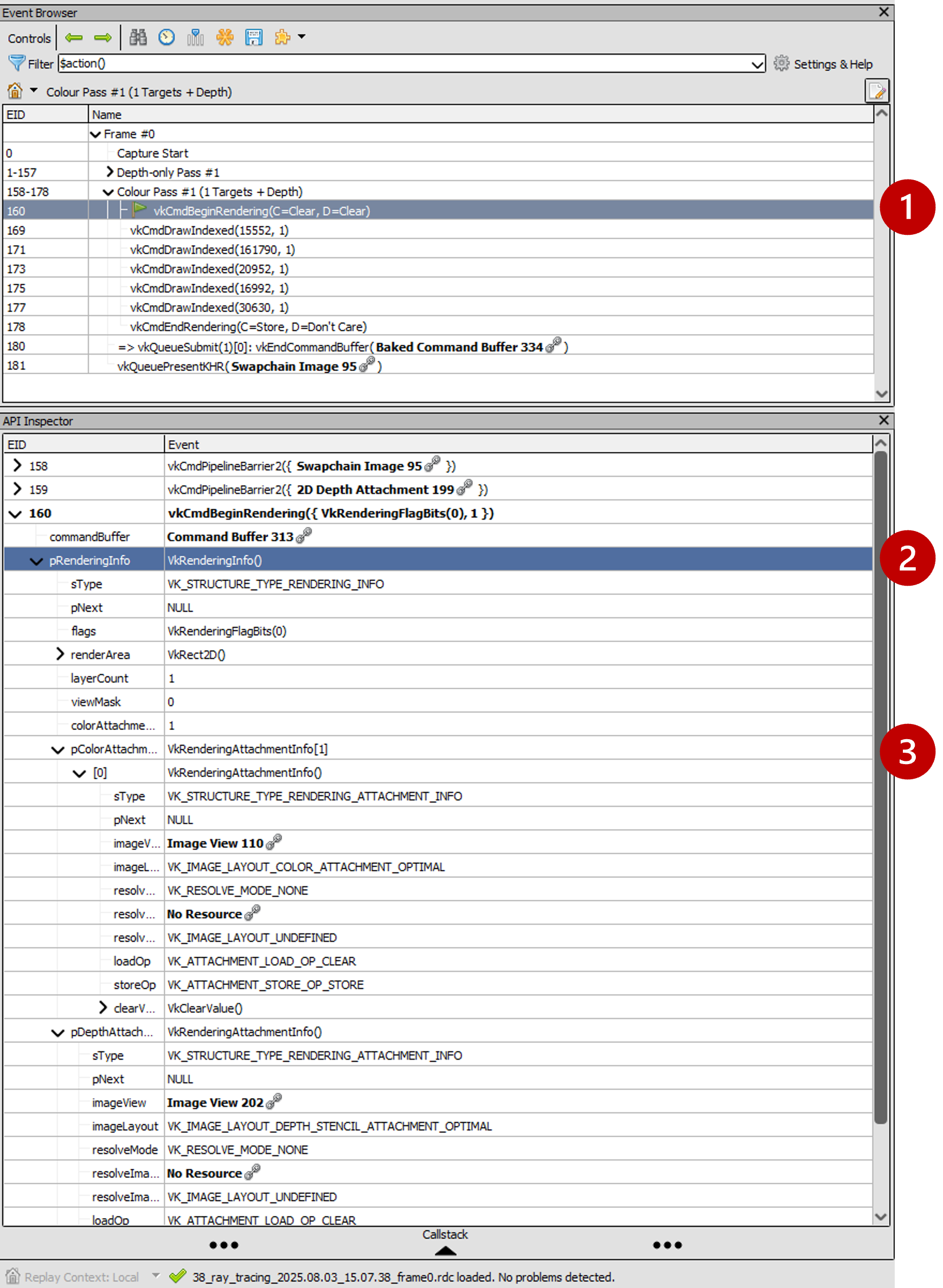Open the extensions puzzle-piece icon

click(x=282, y=37)
